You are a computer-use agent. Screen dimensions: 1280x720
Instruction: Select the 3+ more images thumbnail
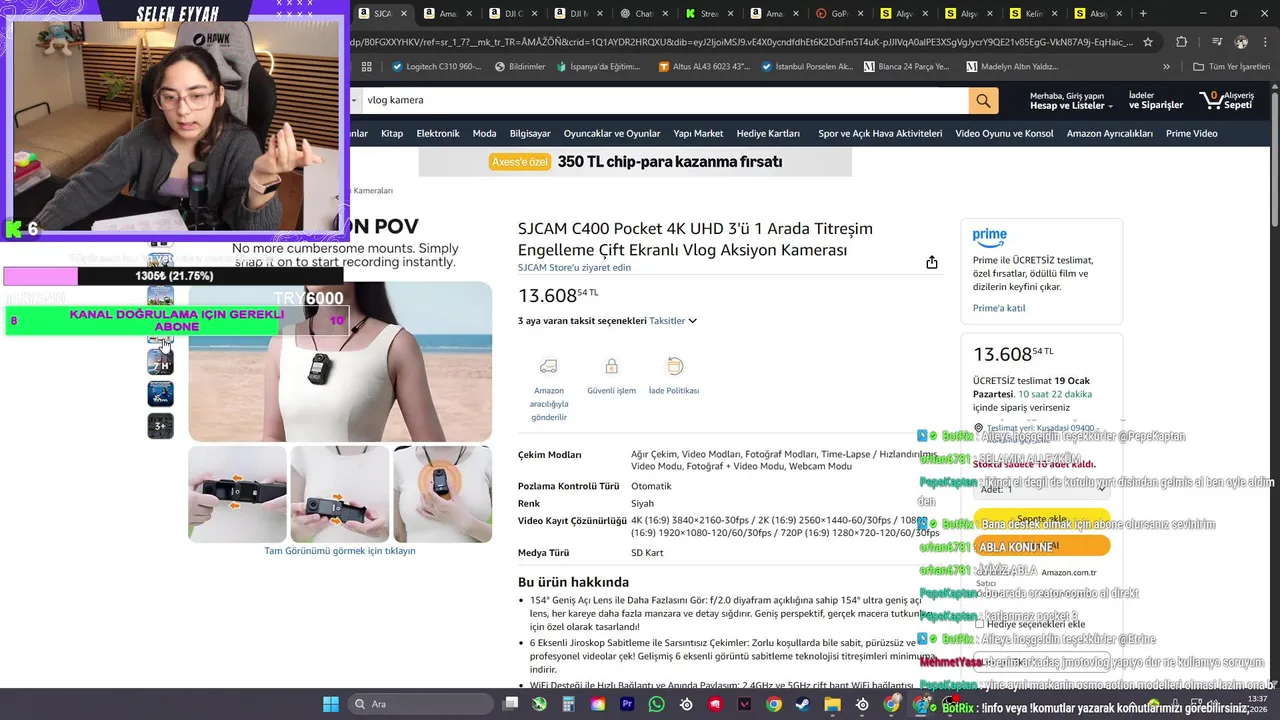click(160, 425)
